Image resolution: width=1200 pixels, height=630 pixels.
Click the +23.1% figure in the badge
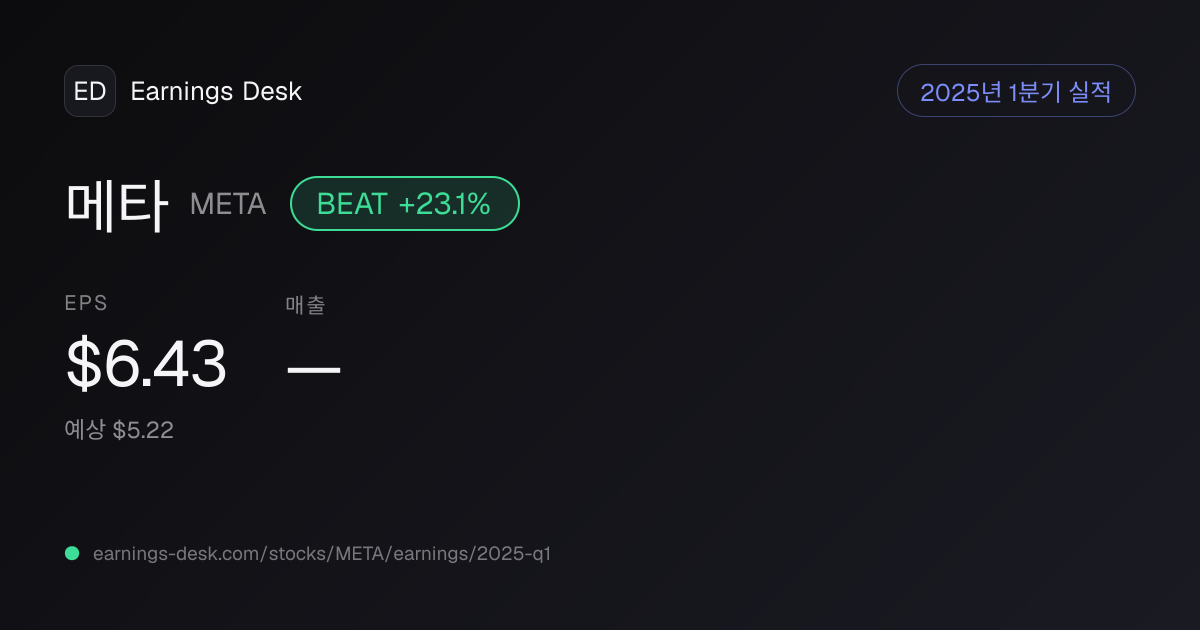pyautogui.click(x=445, y=204)
